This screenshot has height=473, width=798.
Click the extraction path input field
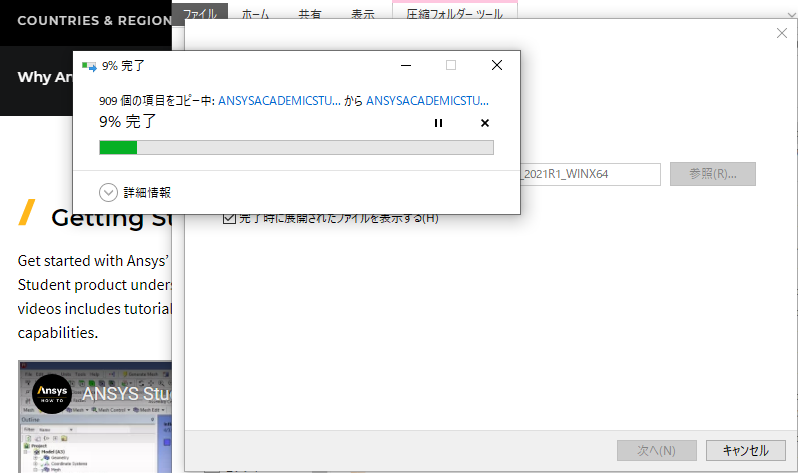(x=590, y=174)
